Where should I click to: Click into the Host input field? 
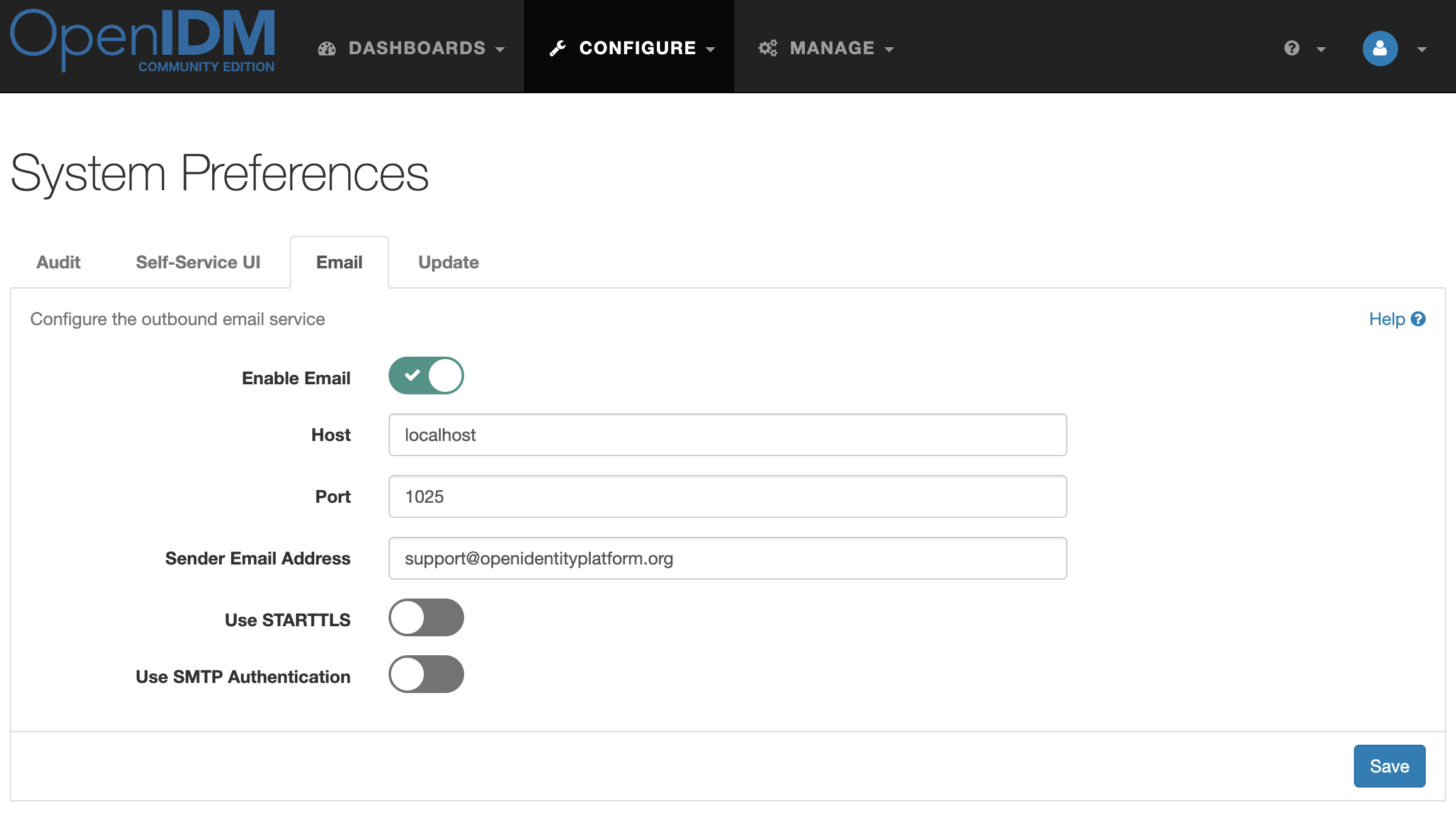(727, 435)
